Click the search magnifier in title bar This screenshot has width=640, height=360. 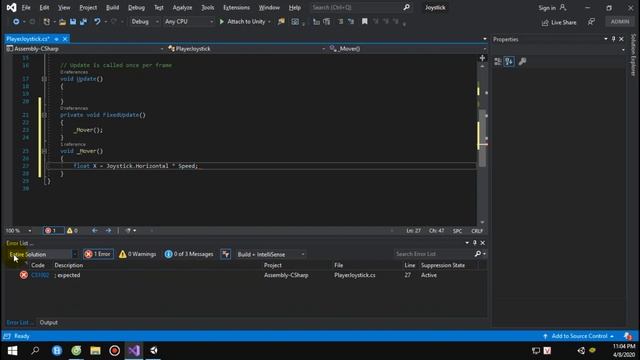point(407,7)
